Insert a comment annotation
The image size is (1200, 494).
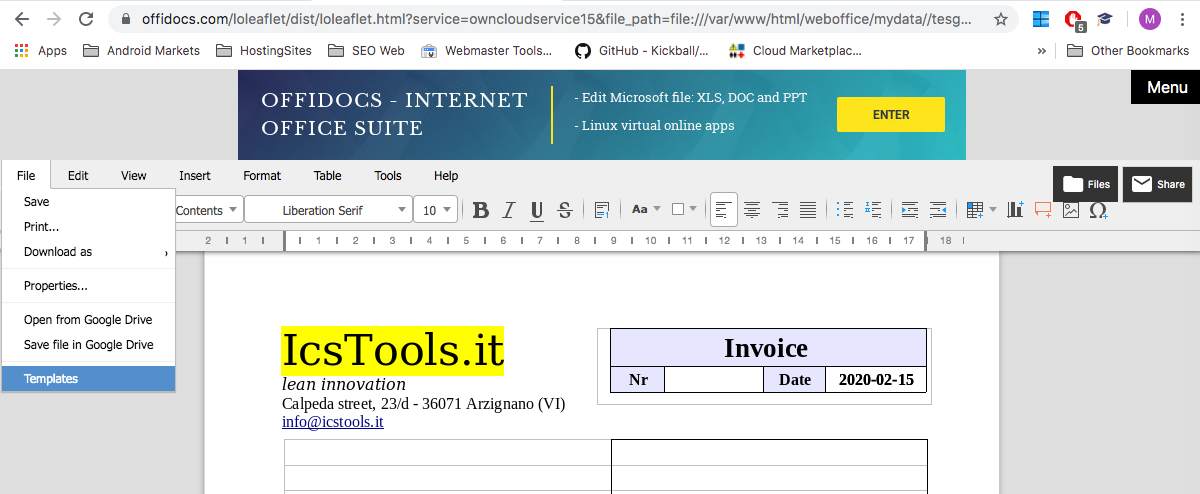click(x=1043, y=210)
